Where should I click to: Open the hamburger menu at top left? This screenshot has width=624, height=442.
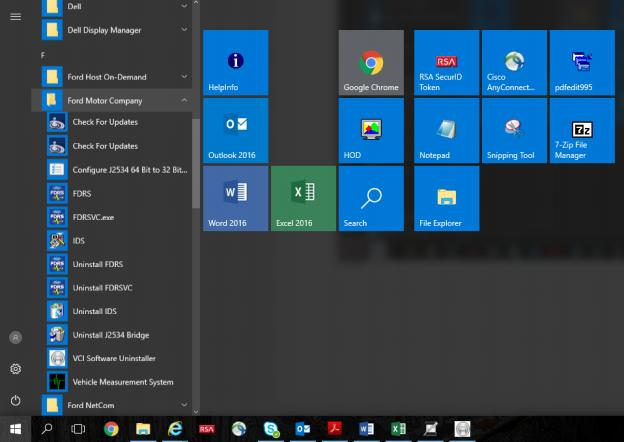coord(16,17)
